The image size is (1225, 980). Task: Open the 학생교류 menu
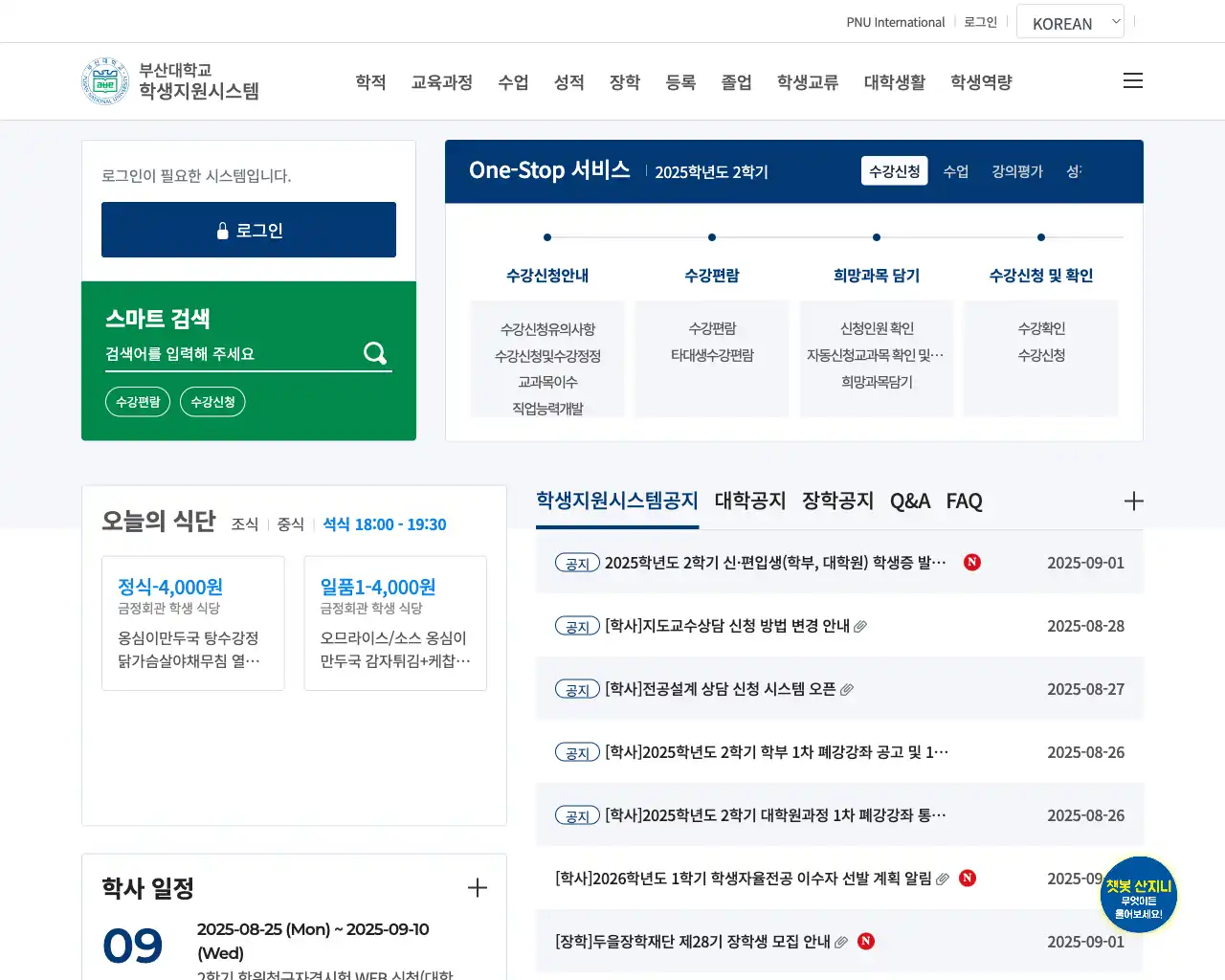click(x=808, y=82)
